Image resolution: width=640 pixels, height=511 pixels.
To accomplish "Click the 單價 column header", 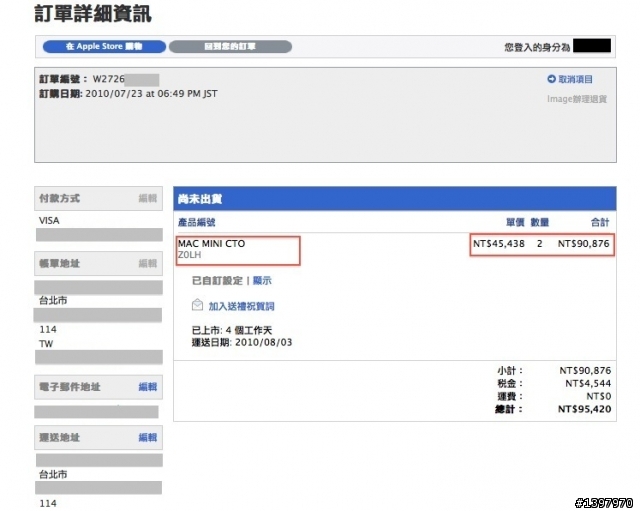I will (515, 222).
